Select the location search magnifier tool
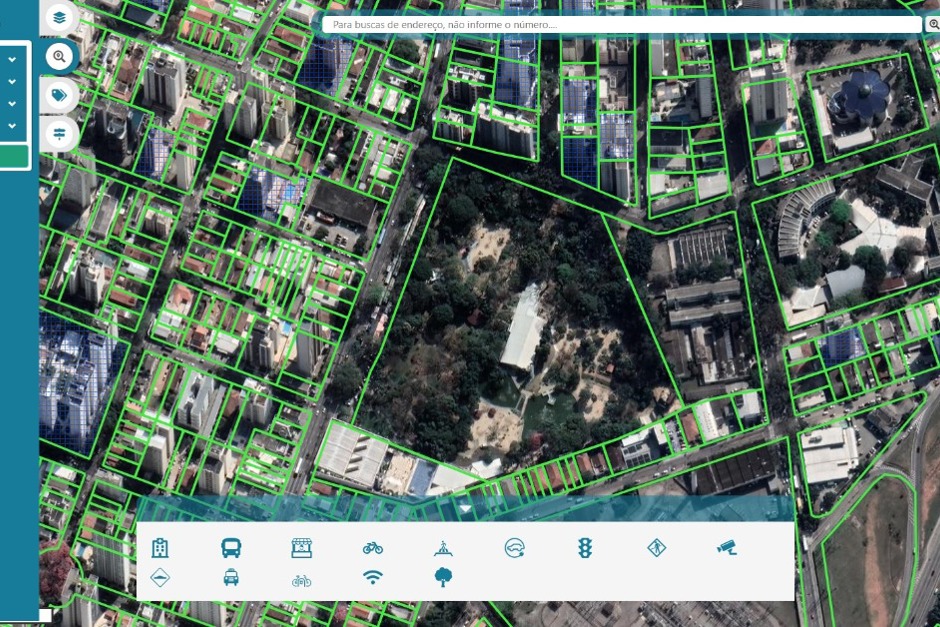 [x=59, y=56]
